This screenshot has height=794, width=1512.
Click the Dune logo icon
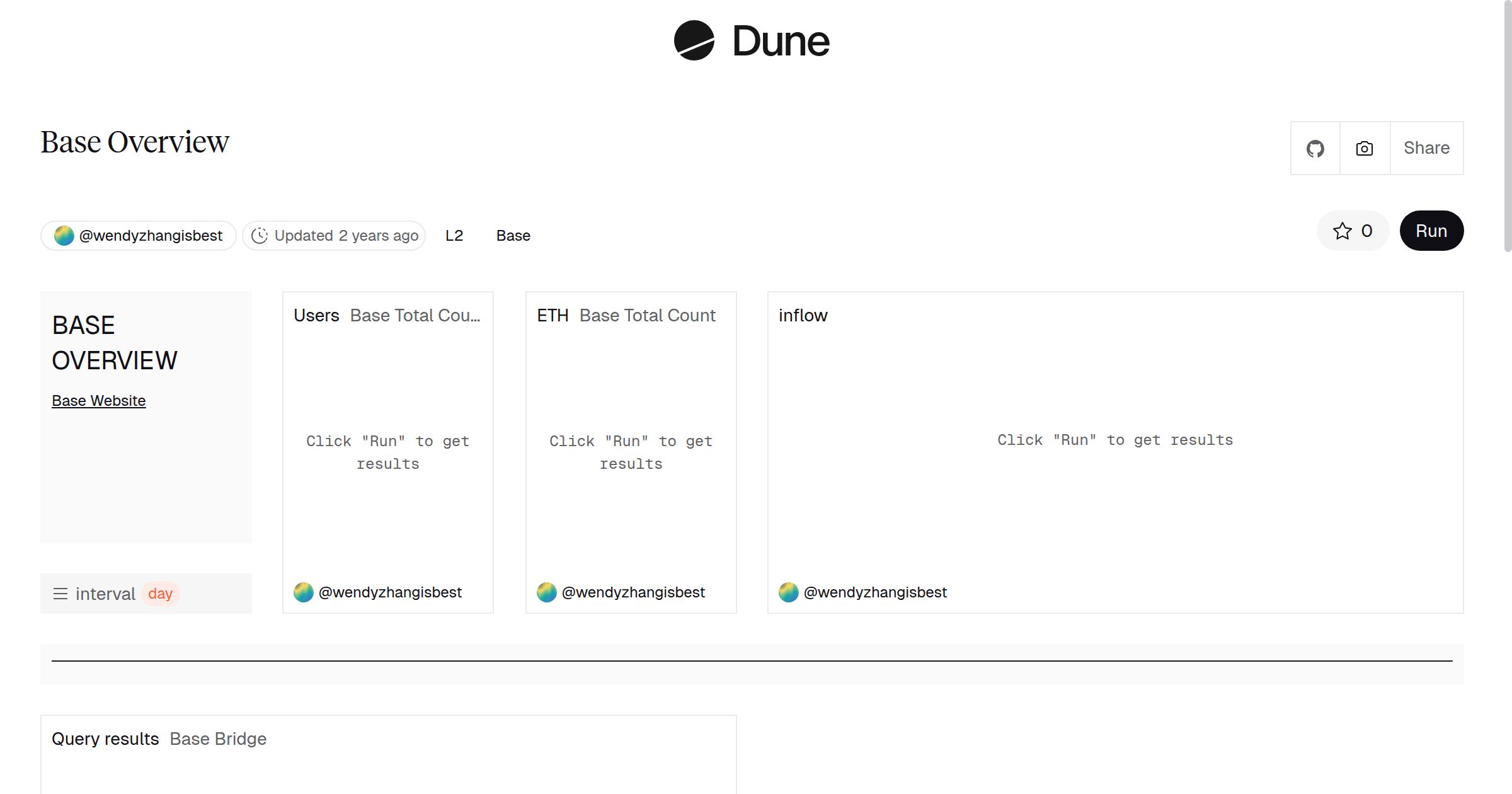694,40
